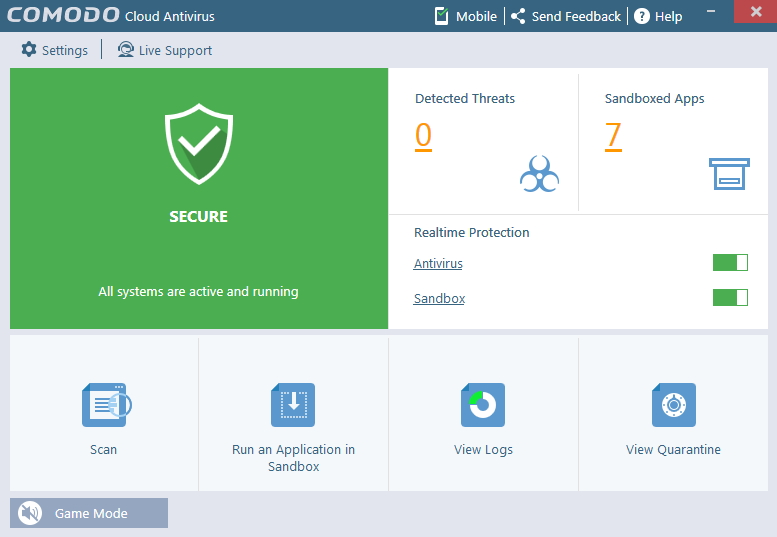This screenshot has width=777, height=537.
Task: Click the View Quarantine vault icon
Action: tap(673, 405)
